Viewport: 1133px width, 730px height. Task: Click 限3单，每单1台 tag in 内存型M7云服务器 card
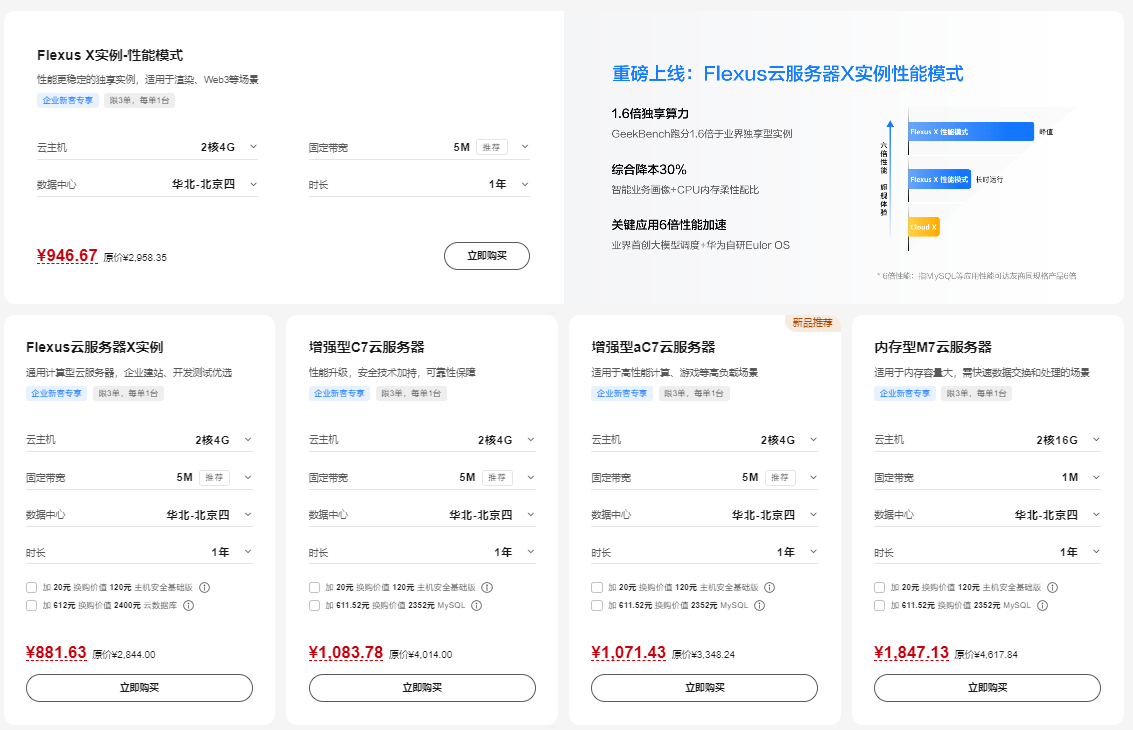pyautogui.click(x=976, y=393)
